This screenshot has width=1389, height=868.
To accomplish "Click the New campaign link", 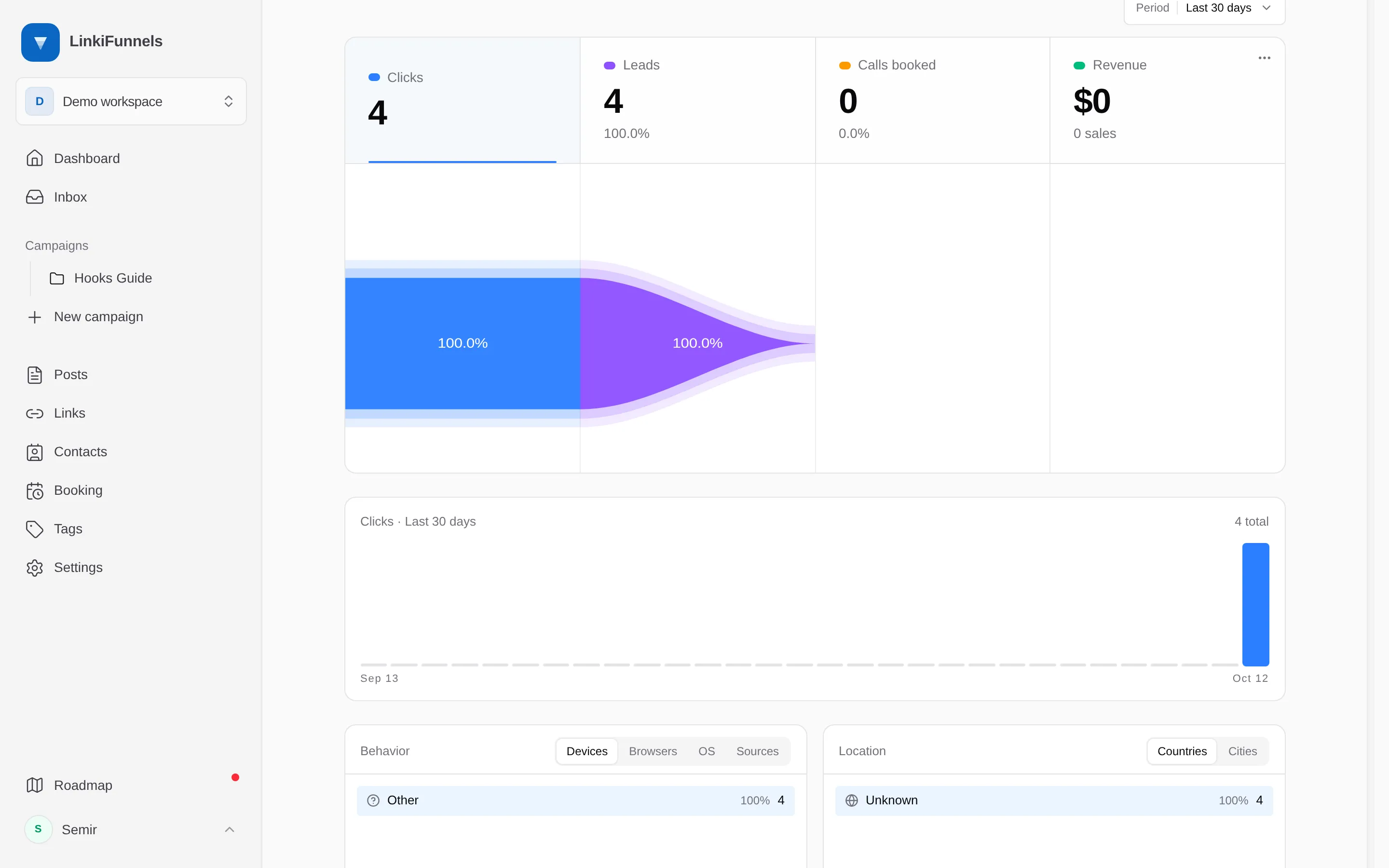I will (98, 317).
